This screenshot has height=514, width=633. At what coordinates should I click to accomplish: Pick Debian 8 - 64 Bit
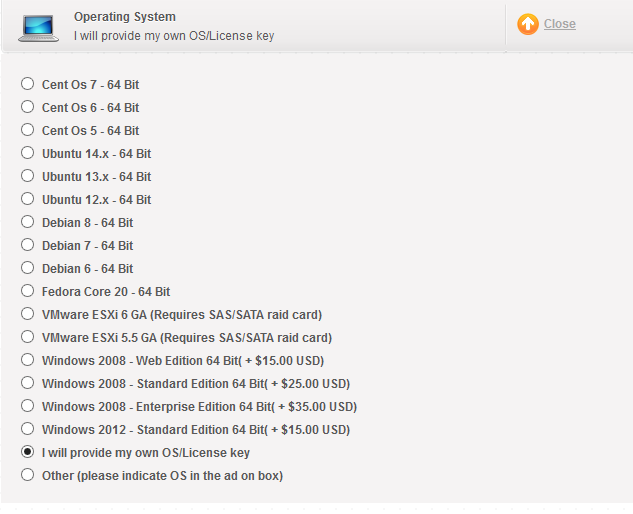pos(28,223)
